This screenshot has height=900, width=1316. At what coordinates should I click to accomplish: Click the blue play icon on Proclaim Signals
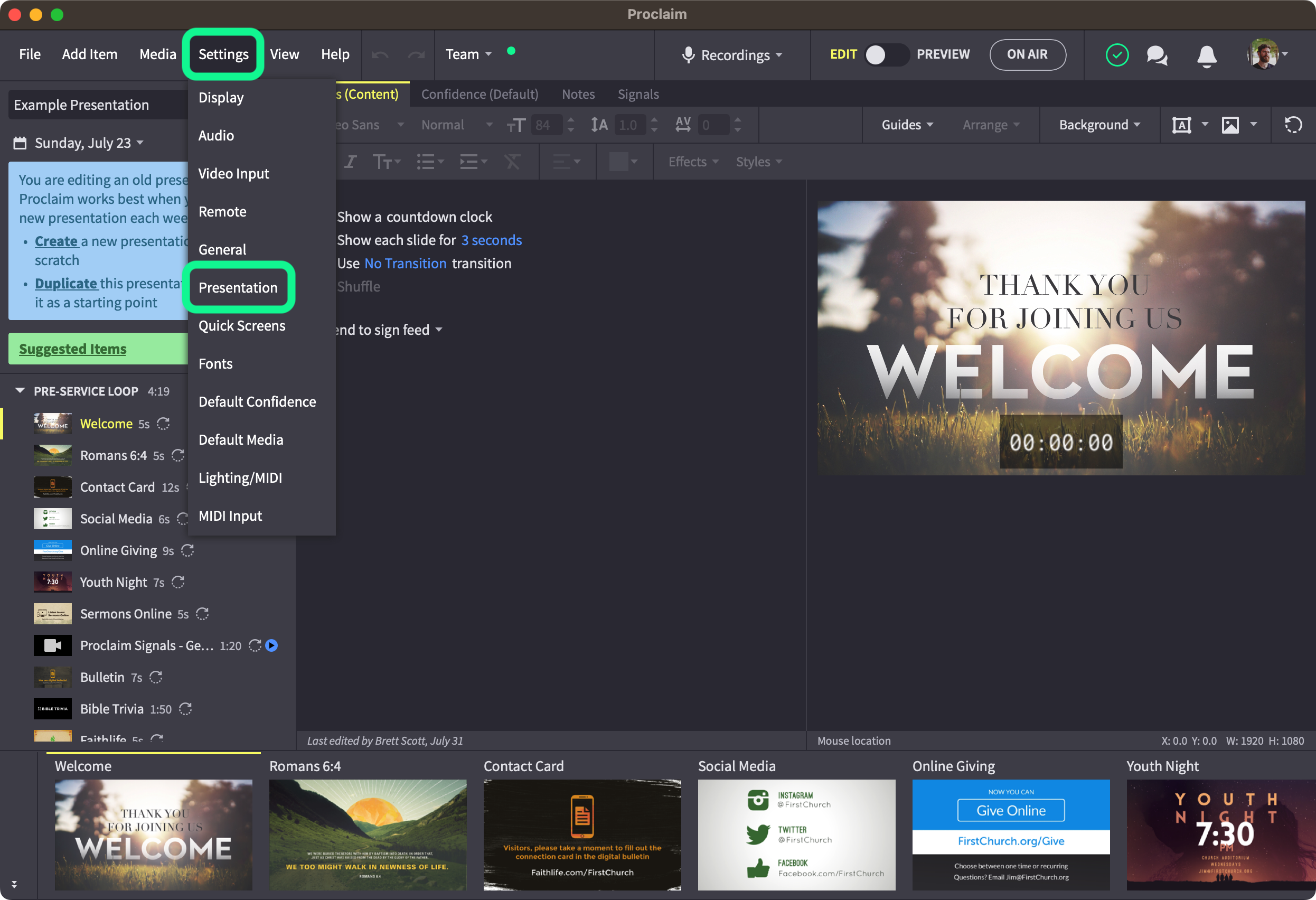click(272, 646)
